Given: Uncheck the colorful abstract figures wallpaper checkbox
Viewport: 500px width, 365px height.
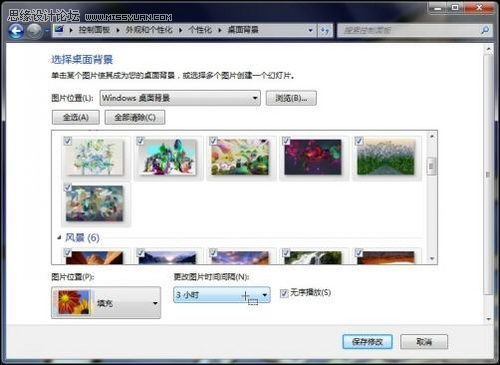Looking at the screenshot, I should coord(140,141).
